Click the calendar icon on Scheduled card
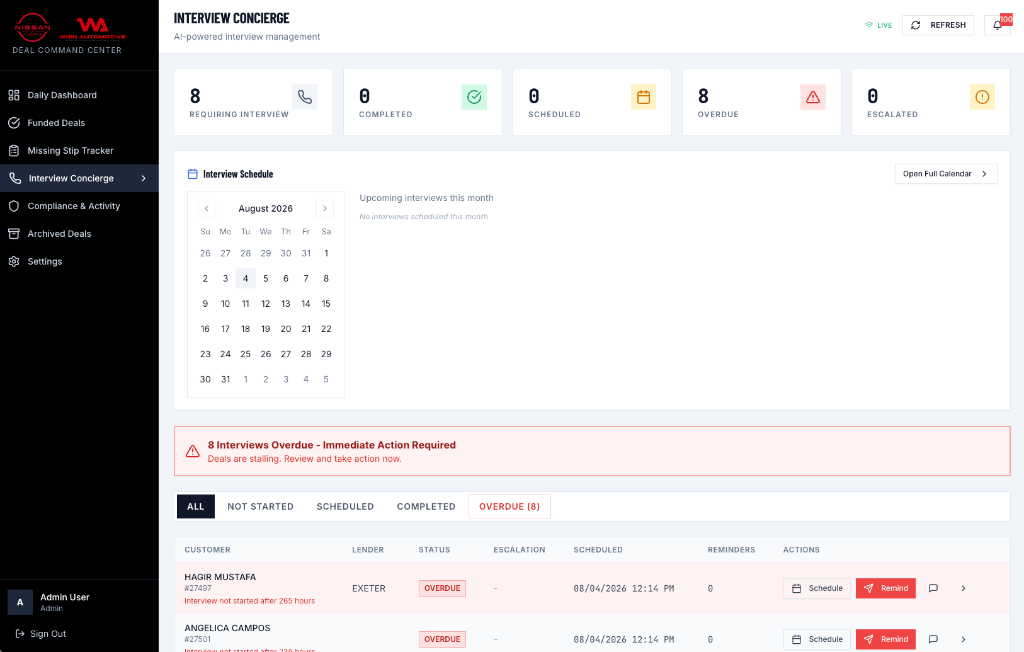 coord(643,97)
